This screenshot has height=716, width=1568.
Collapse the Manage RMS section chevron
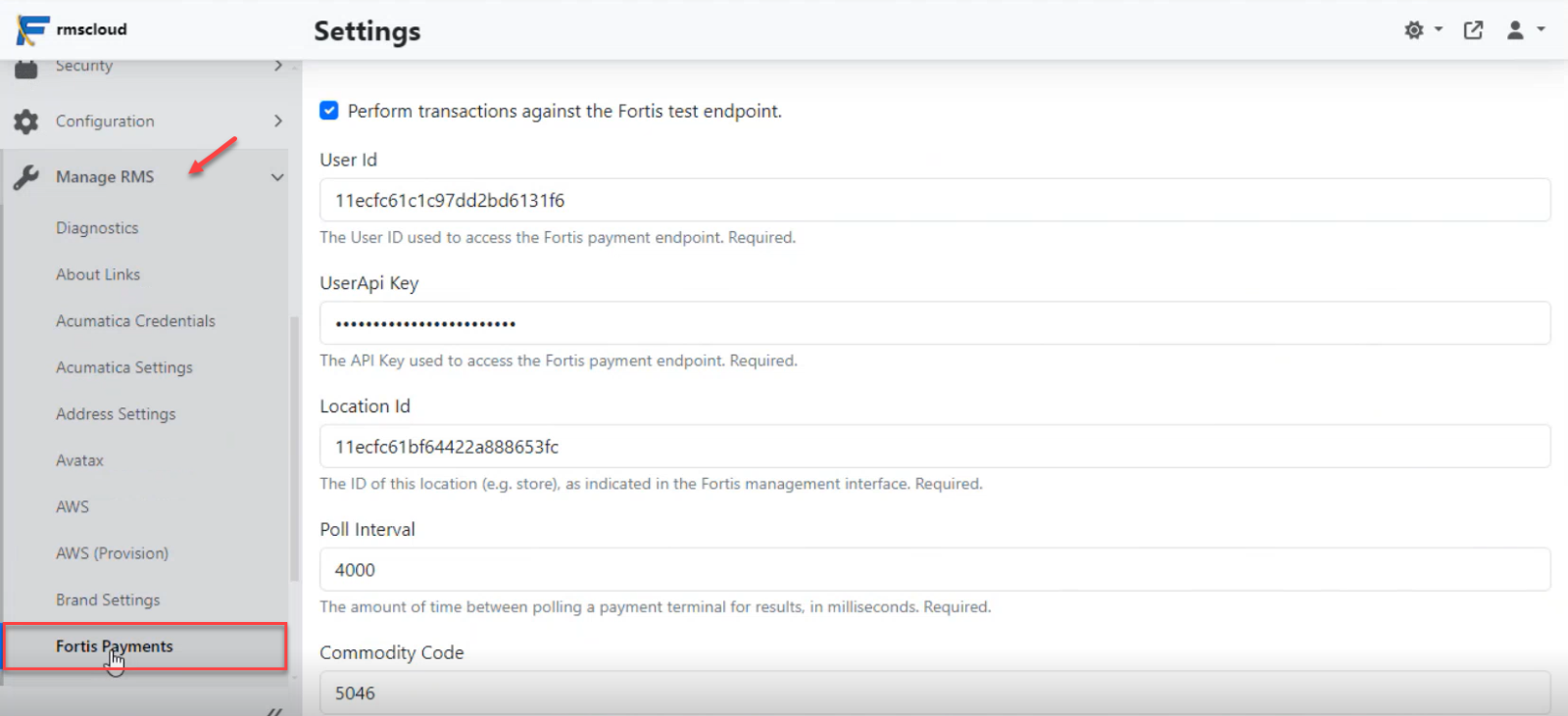[277, 177]
